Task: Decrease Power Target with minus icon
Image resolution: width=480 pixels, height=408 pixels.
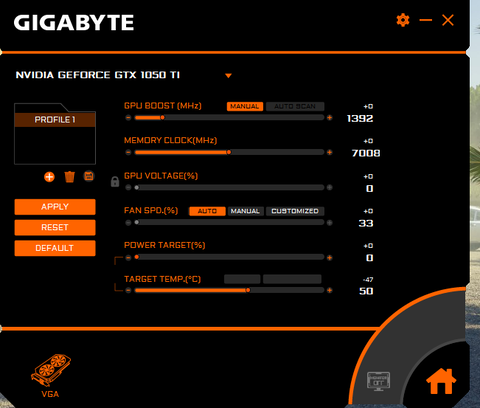Action: tap(128, 258)
